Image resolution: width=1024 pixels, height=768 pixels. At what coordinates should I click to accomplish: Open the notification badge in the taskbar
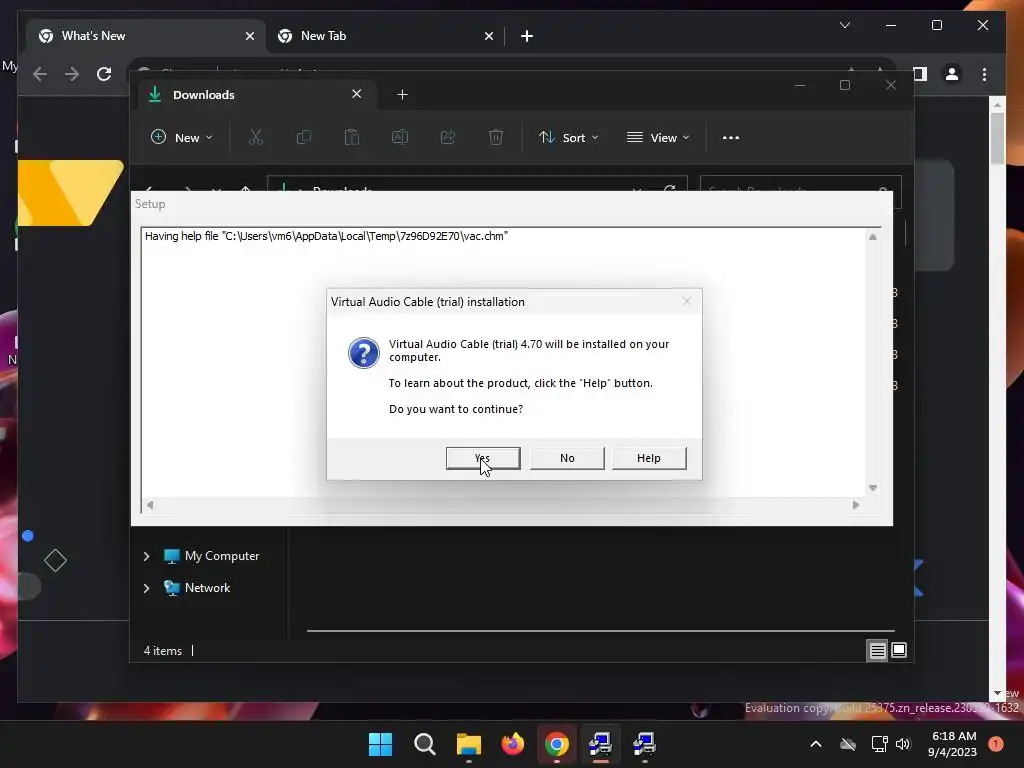coord(996,744)
